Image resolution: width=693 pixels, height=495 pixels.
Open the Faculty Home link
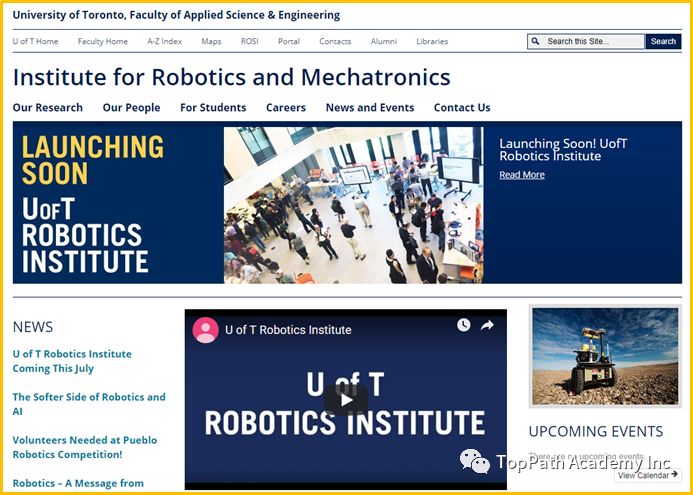pos(103,42)
